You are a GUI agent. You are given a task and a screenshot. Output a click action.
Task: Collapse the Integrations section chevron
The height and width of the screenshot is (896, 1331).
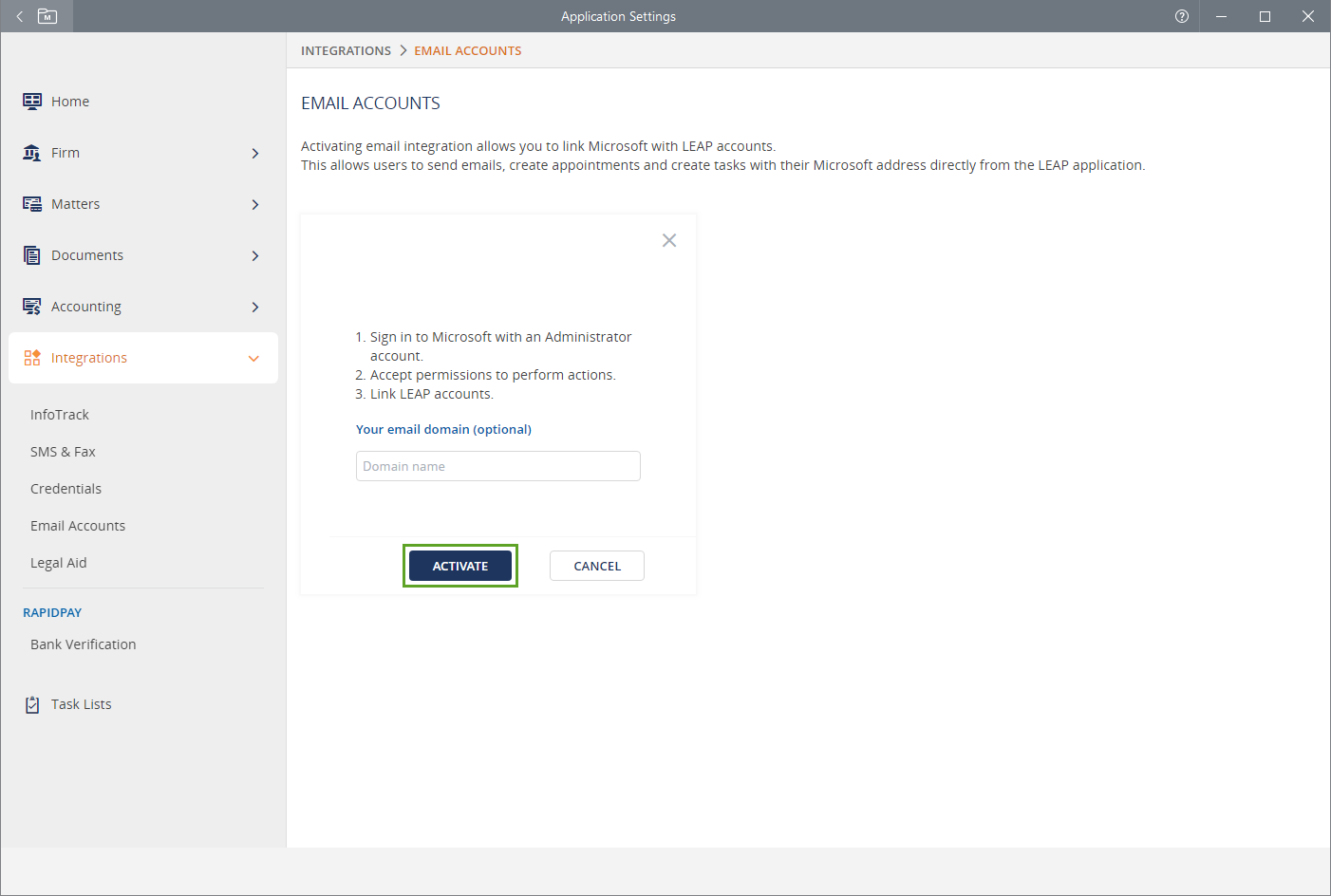point(253,358)
